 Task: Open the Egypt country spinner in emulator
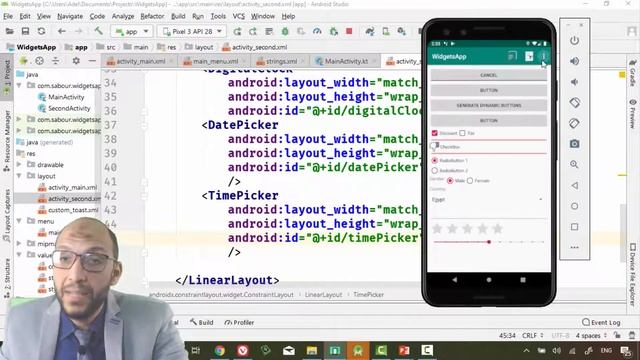488,199
